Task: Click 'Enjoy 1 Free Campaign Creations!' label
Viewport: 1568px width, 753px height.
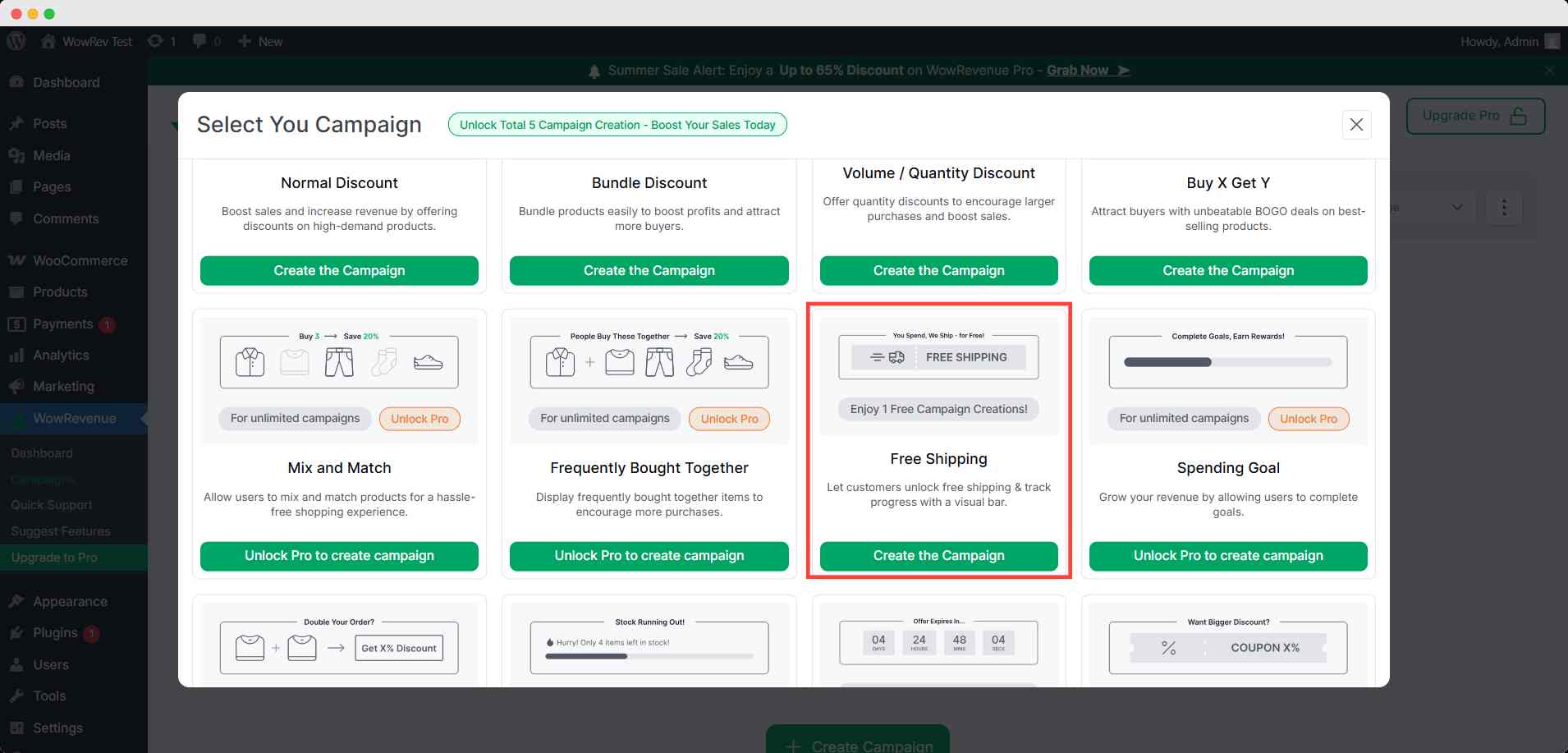Action: [x=938, y=409]
